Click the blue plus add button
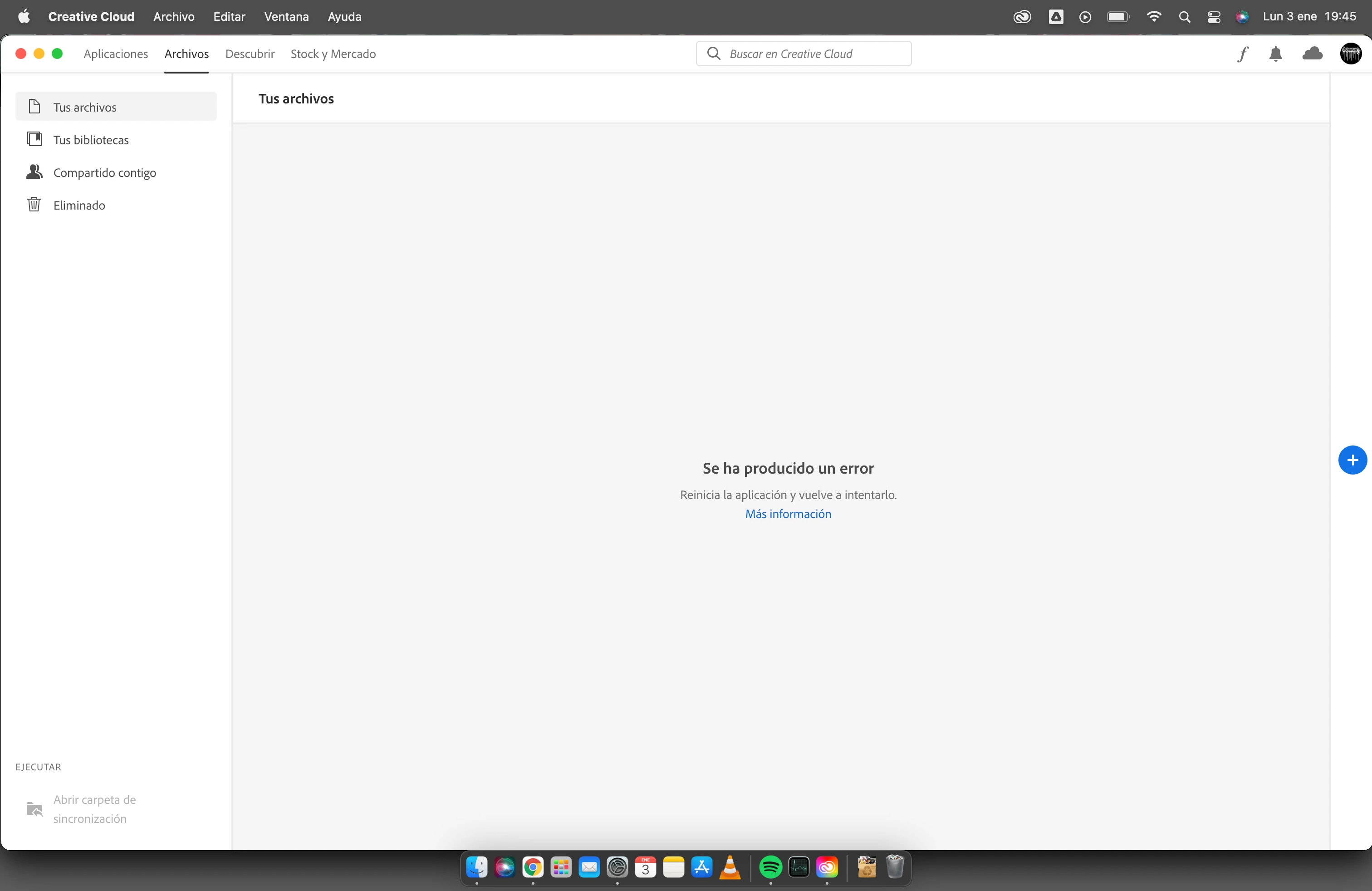Image resolution: width=1372 pixels, height=891 pixels. tap(1352, 460)
